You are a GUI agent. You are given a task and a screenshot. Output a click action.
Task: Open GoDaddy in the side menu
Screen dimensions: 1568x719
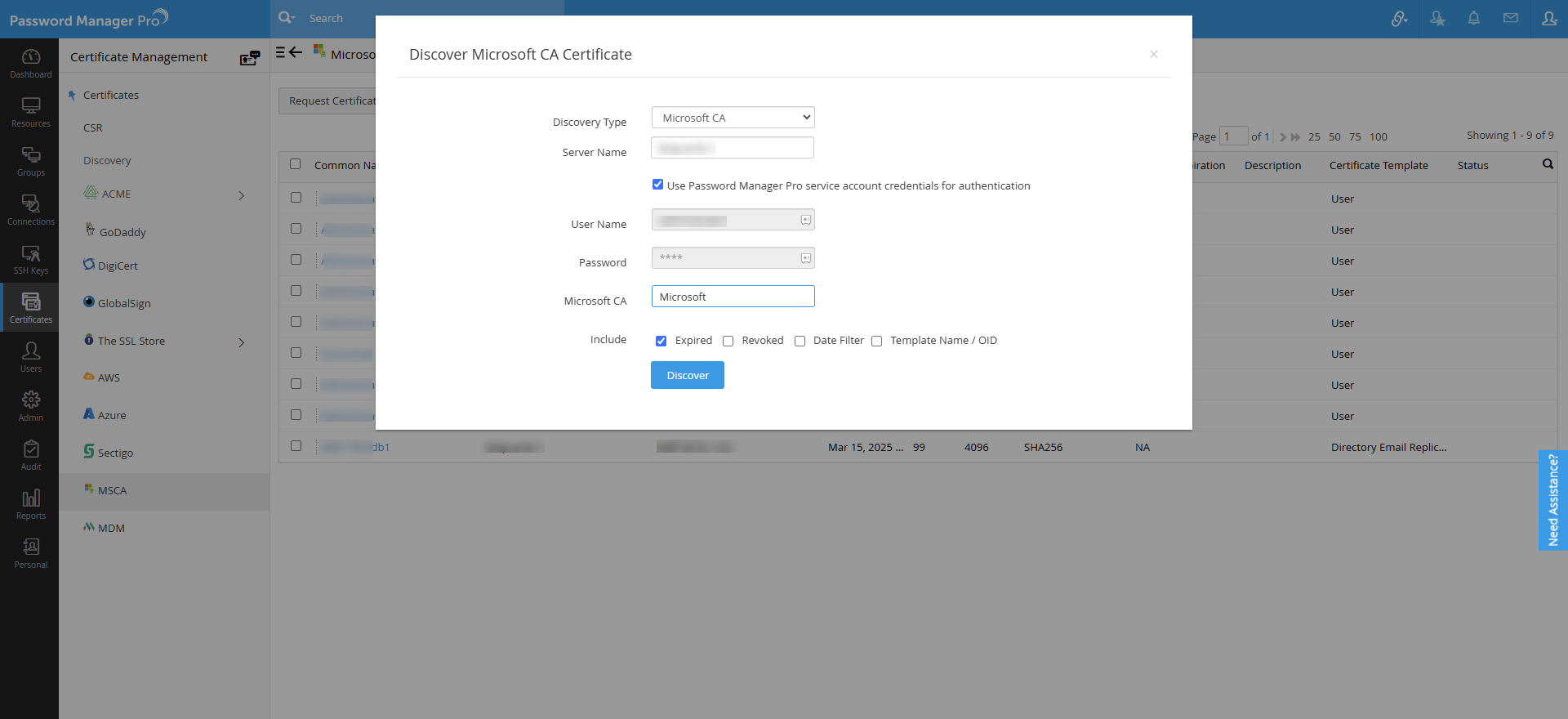122,232
